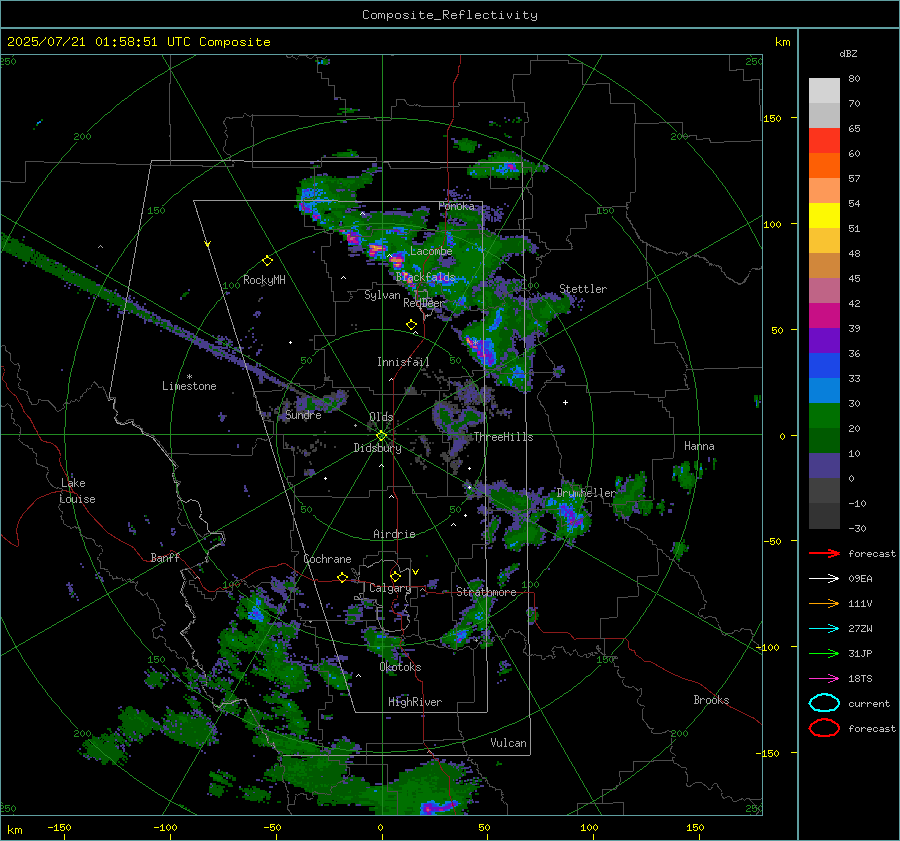The image size is (900, 841).
Task: Click the Drumheller city label
Action: 585,493
